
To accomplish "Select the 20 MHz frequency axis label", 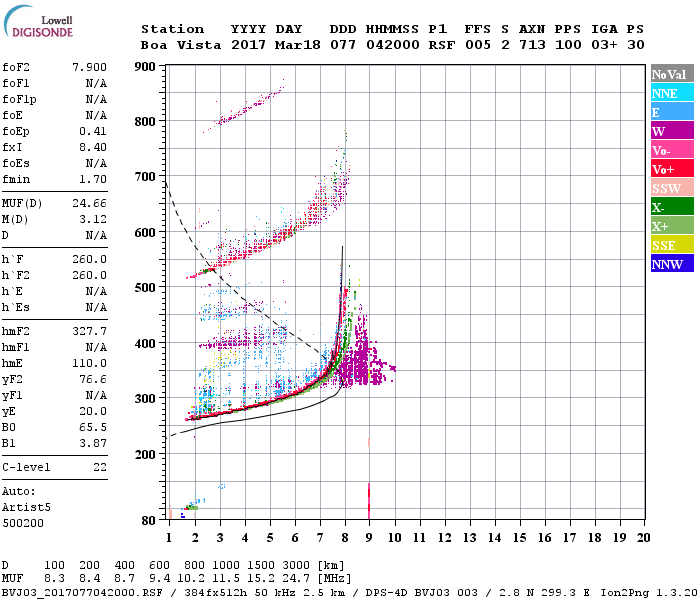I will (x=643, y=538).
